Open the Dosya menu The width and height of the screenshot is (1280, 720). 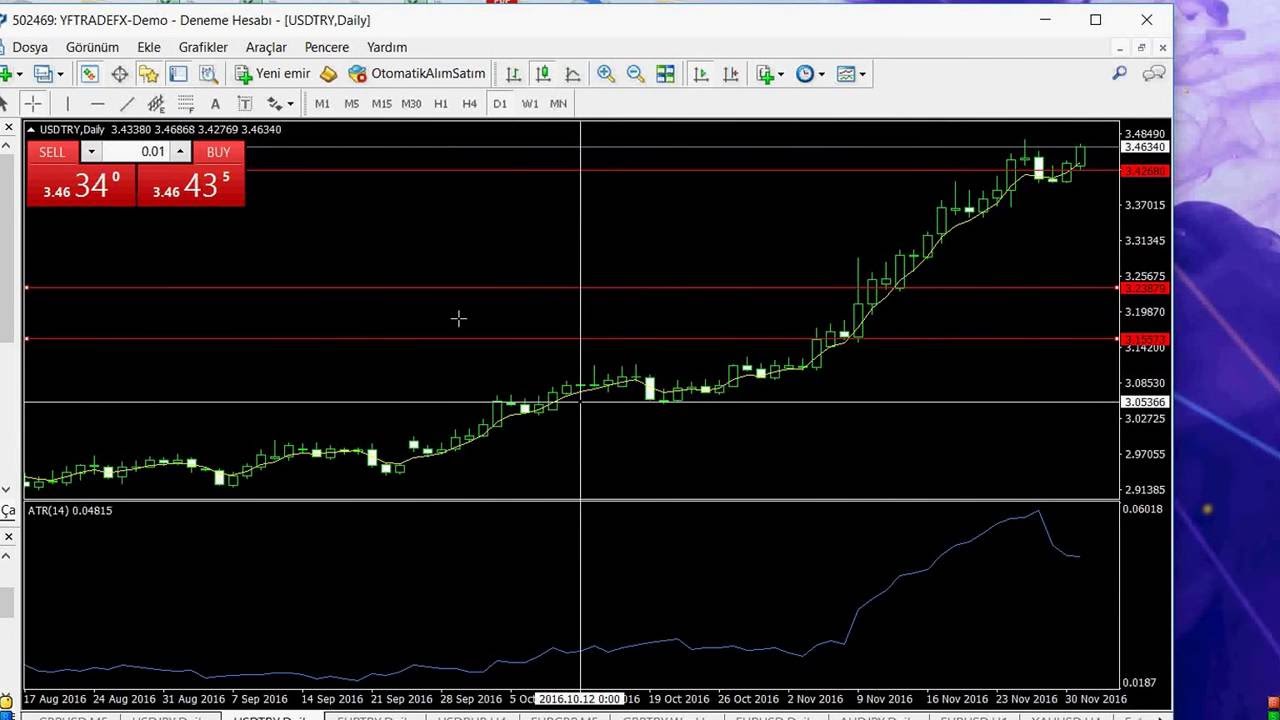click(x=30, y=47)
